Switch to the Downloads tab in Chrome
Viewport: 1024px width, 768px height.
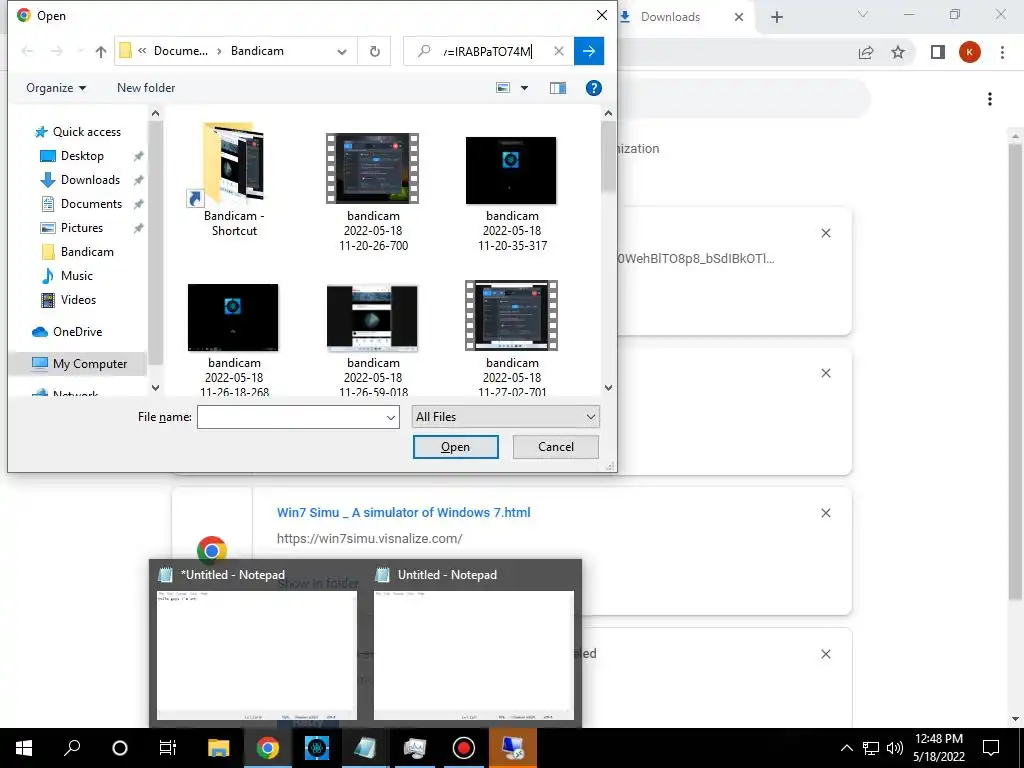click(x=670, y=17)
